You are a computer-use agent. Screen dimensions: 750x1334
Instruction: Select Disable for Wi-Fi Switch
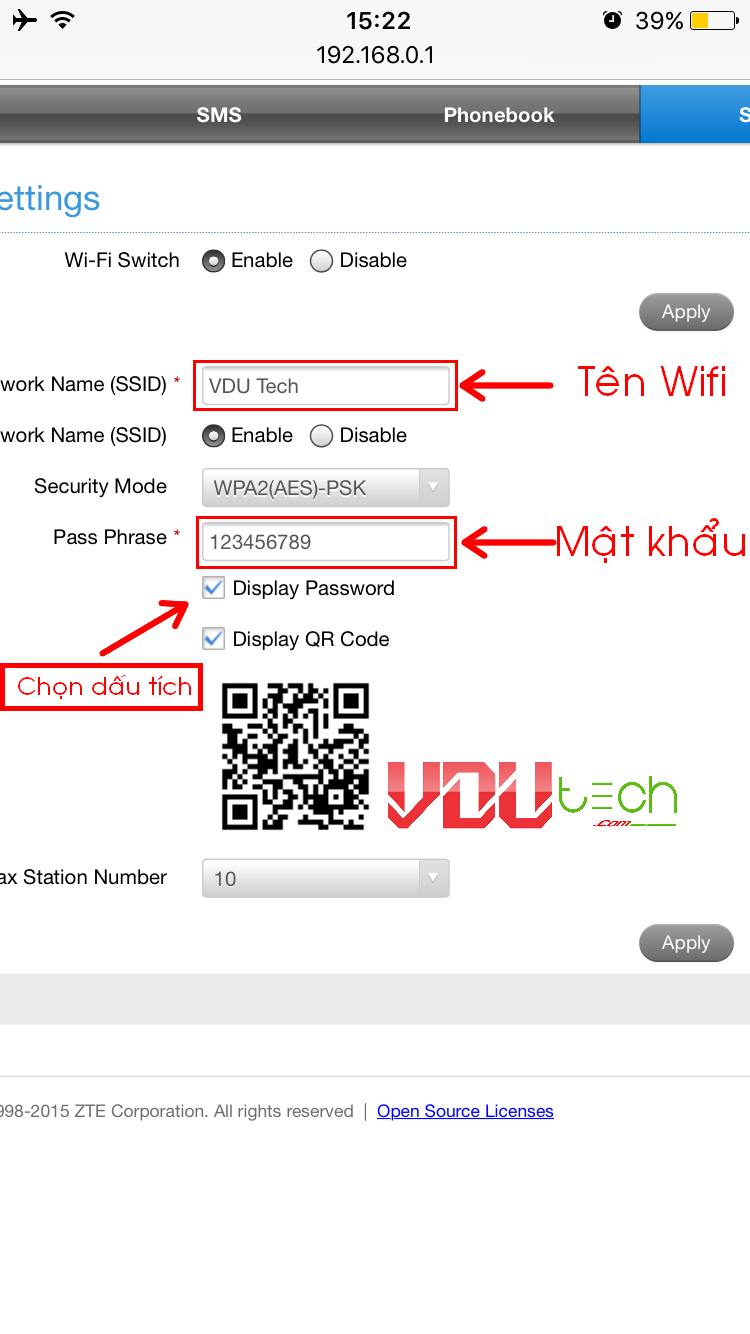321,261
